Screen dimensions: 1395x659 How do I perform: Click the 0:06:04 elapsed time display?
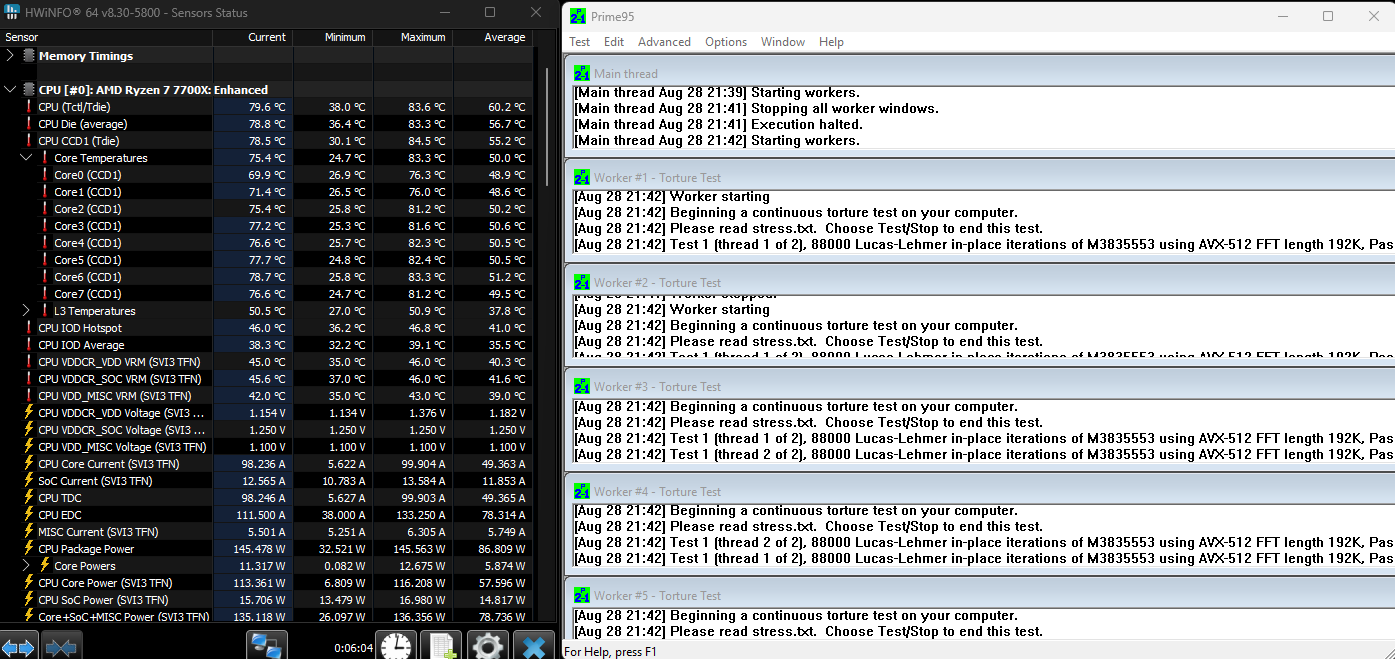click(354, 647)
